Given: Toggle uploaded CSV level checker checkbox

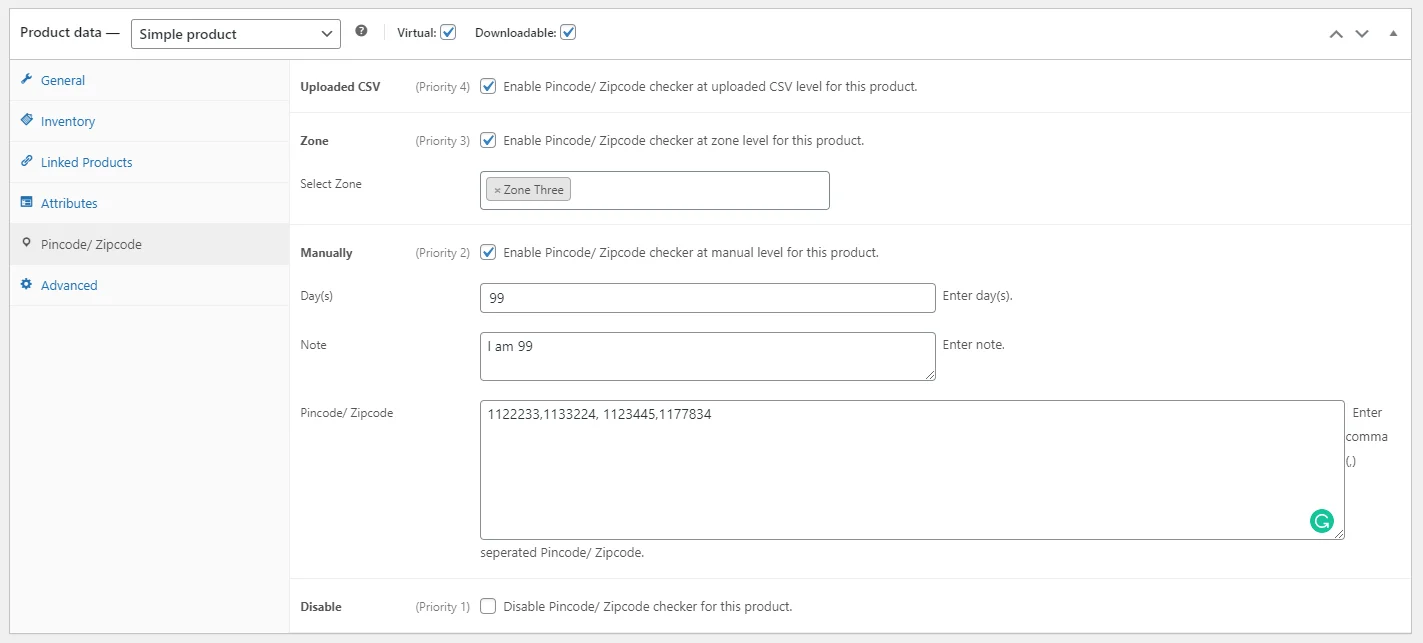Looking at the screenshot, I should coord(488,87).
